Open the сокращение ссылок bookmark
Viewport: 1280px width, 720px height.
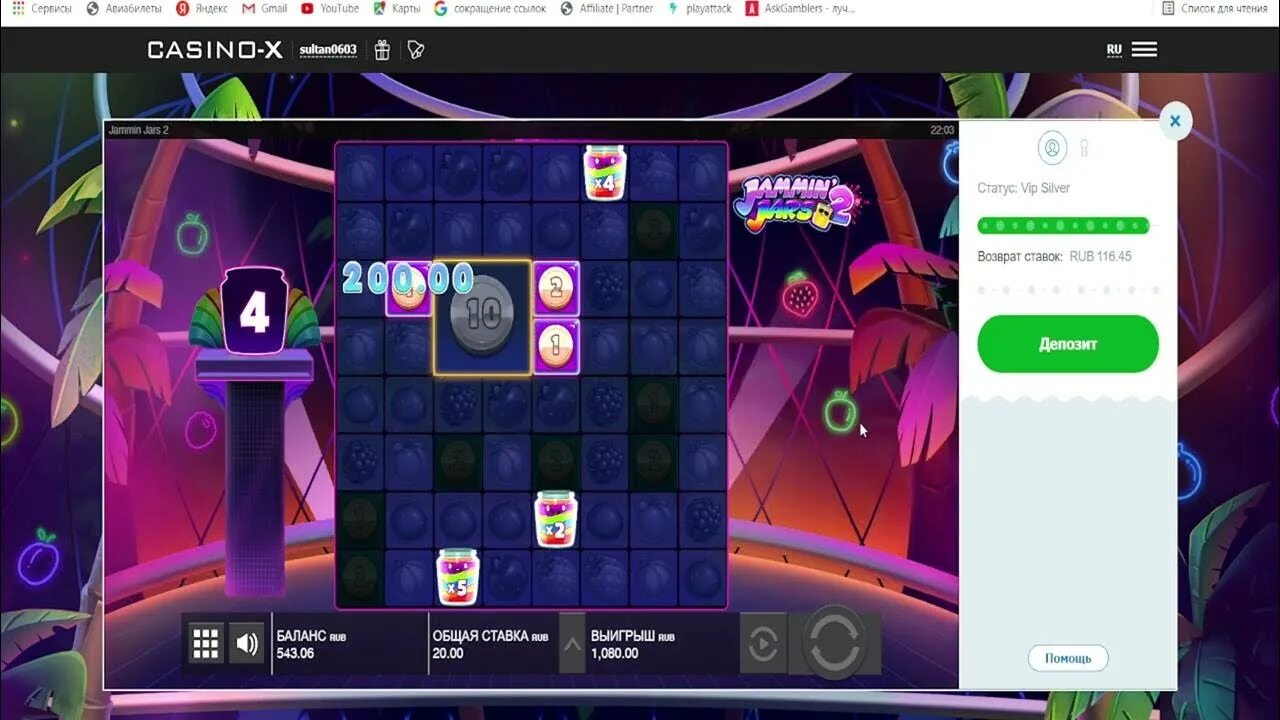click(x=490, y=8)
